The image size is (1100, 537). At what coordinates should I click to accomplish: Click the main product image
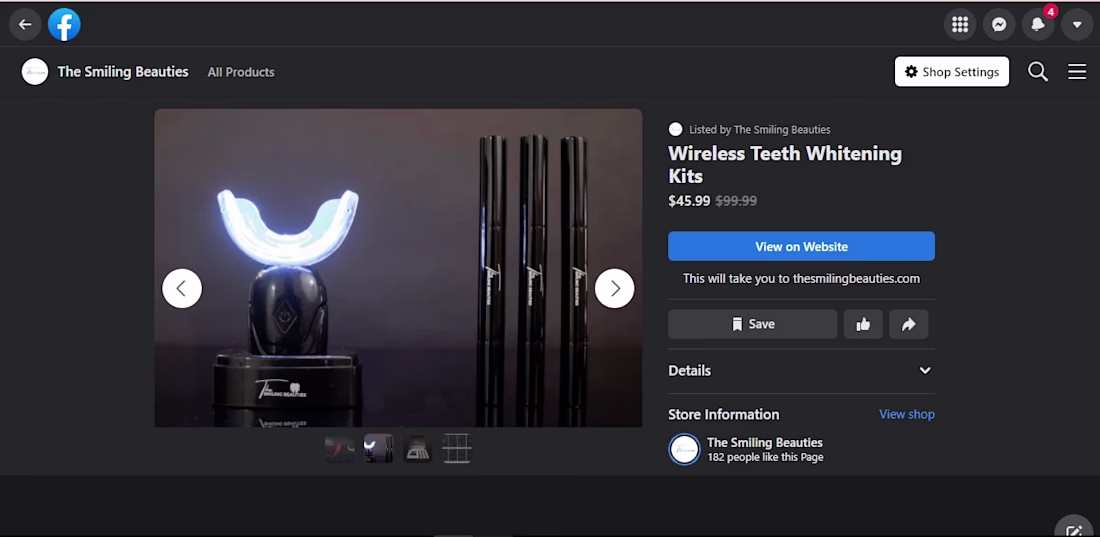pos(398,267)
